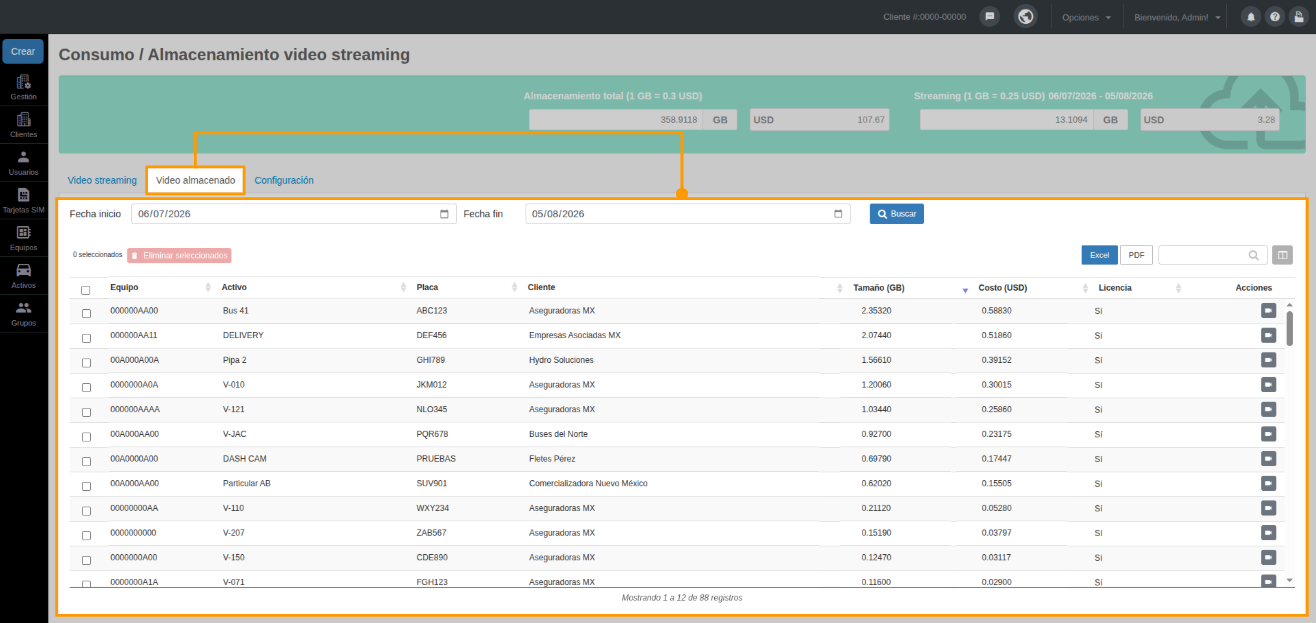This screenshot has height=623, width=1316.
Task: Click the globe language icon
Action: [x=1025, y=17]
